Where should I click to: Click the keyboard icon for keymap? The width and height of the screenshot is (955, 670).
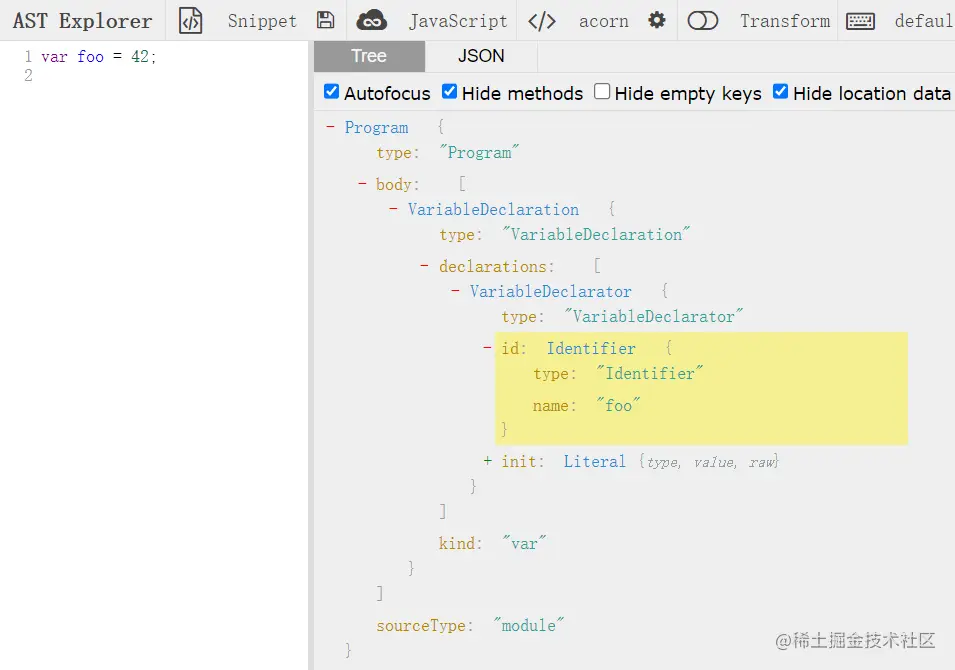pyautogui.click(x=861, y=21)
